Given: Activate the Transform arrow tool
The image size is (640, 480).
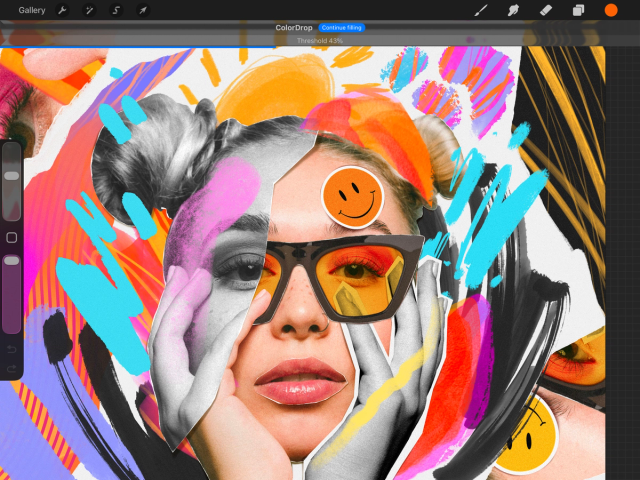Looking at the screenshot, I should pos(143,10).
